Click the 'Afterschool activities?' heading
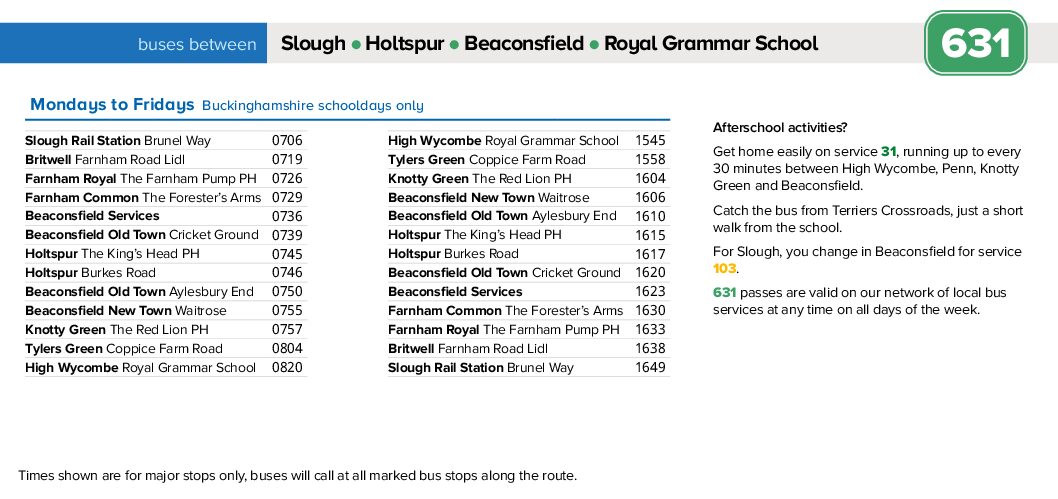The height and width of the screenshot is (499, 1058). [x=779, y=127]
